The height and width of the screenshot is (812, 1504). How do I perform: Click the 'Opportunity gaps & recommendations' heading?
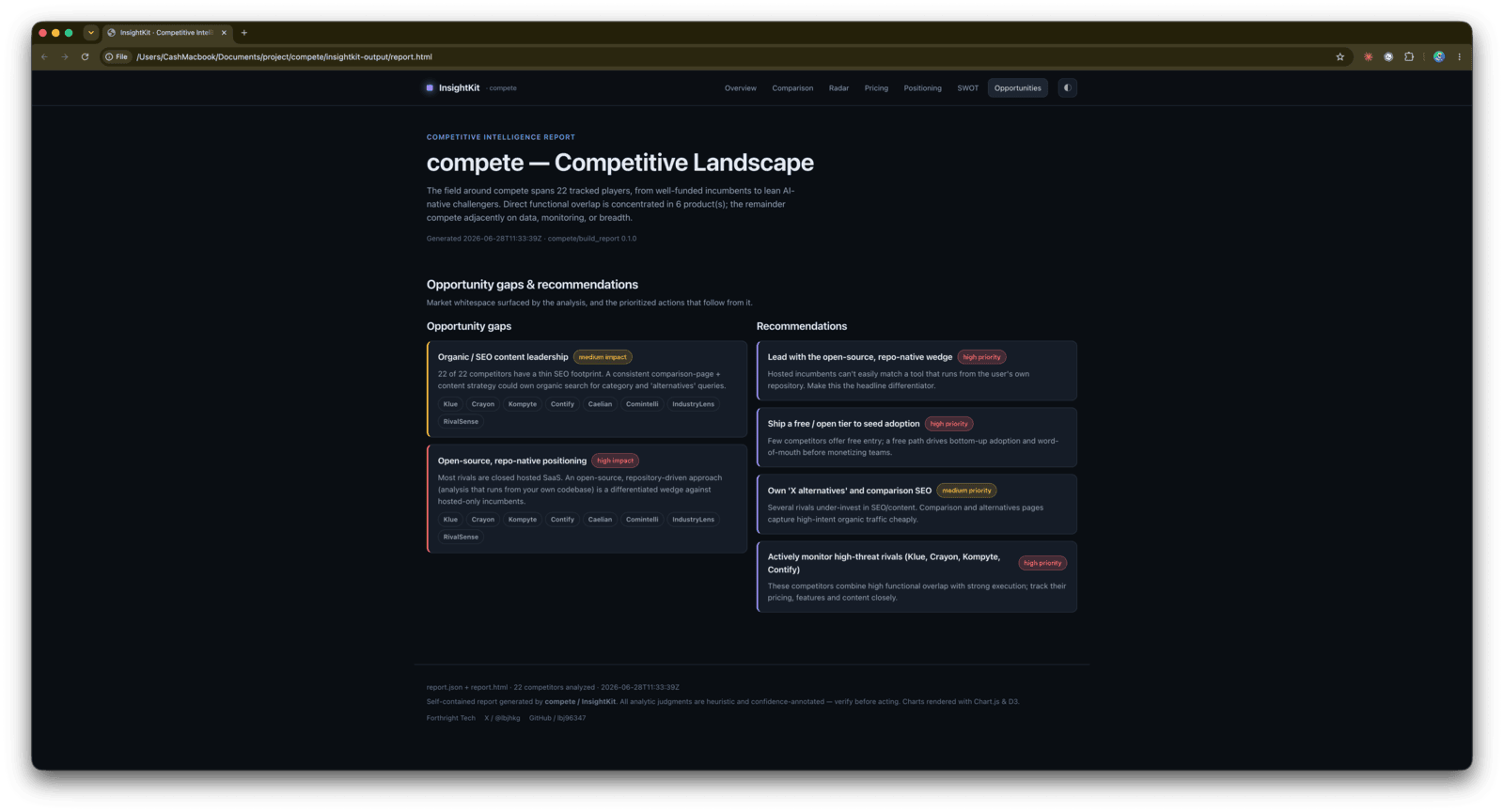click(532, 285)
